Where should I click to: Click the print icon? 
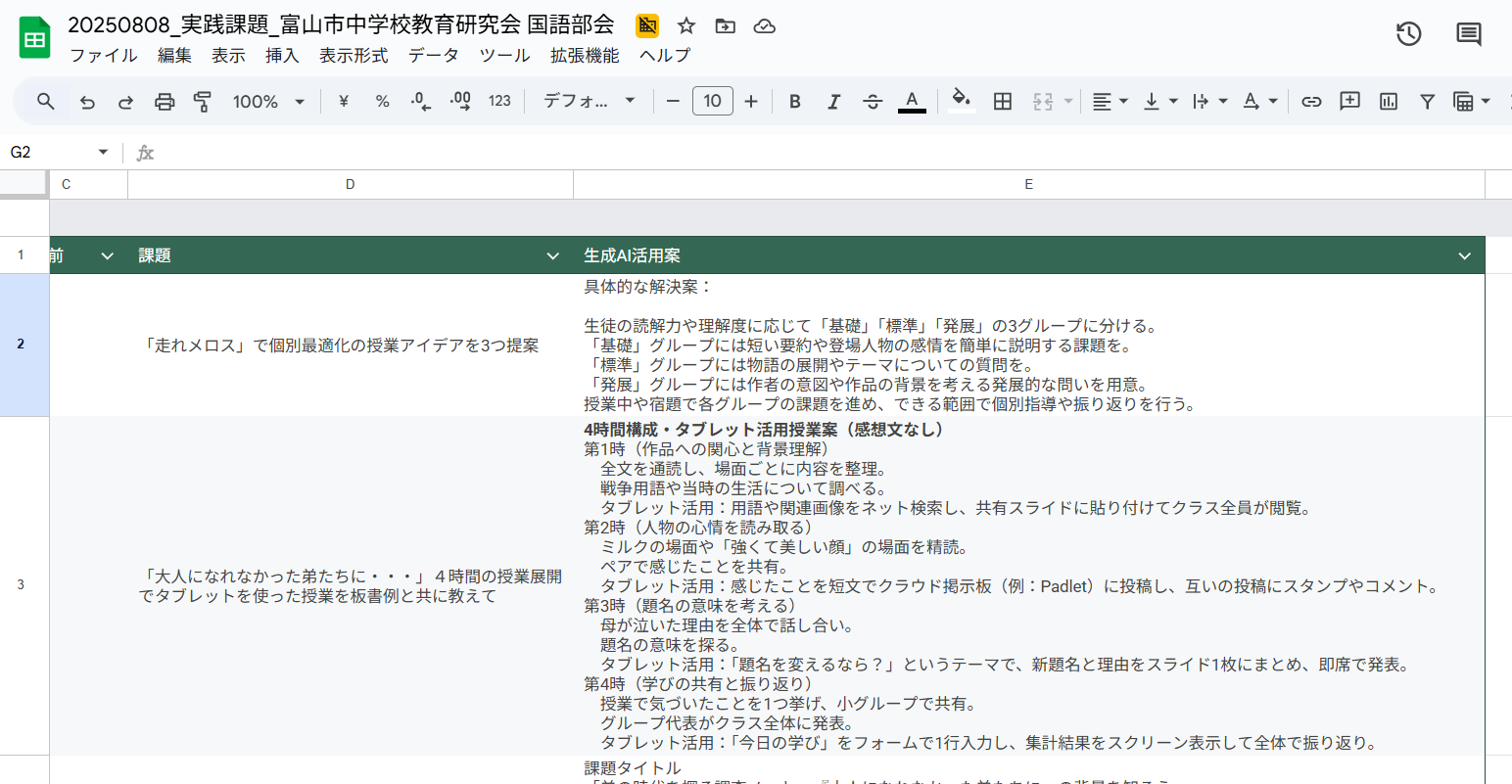coord(165,102)
